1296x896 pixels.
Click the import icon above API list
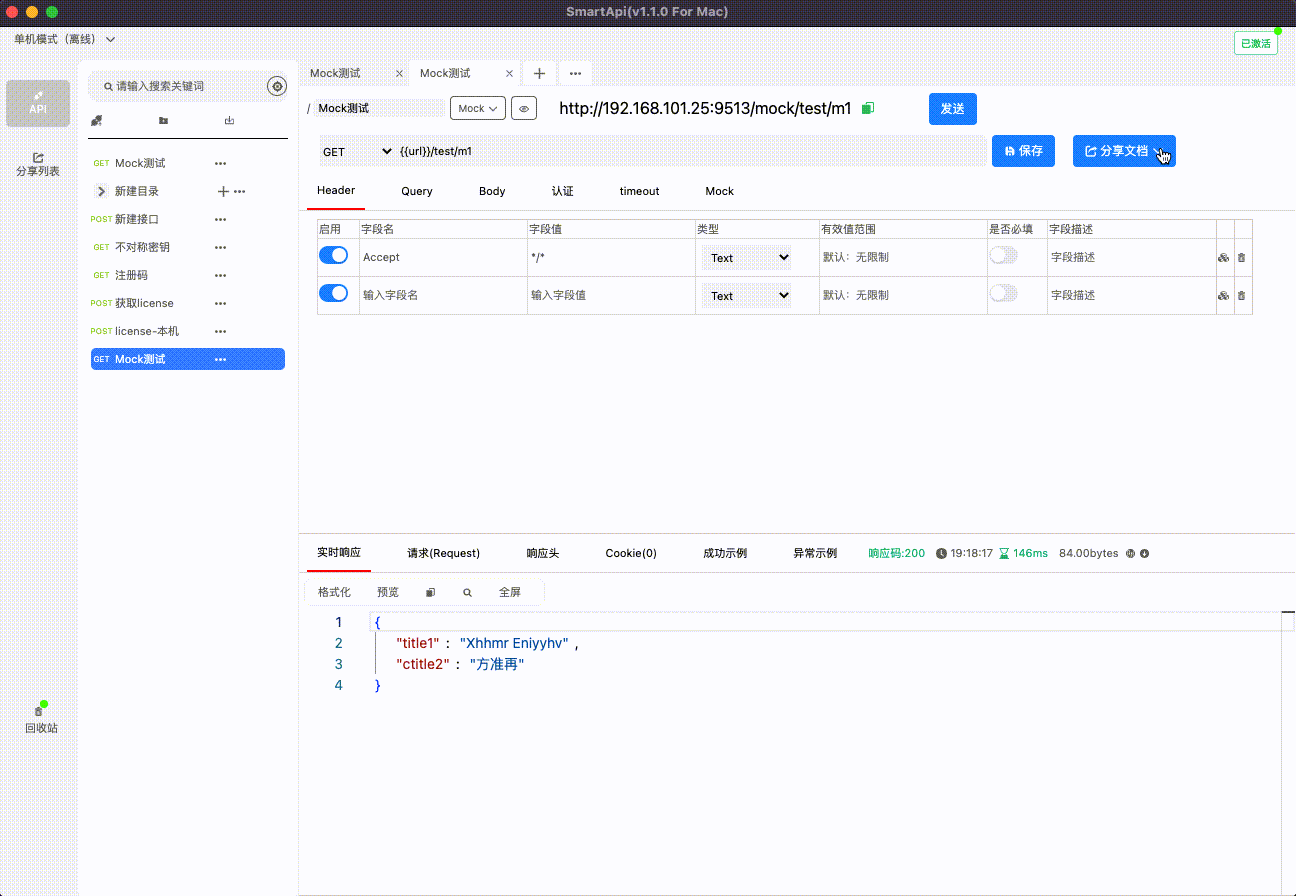tap(229, 121)
